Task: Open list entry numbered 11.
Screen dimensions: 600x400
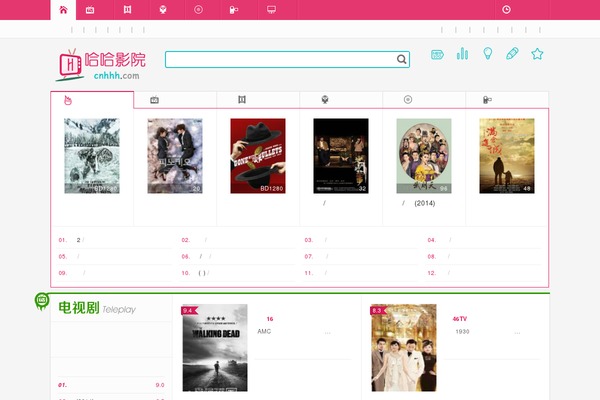Action: point(360,273)
